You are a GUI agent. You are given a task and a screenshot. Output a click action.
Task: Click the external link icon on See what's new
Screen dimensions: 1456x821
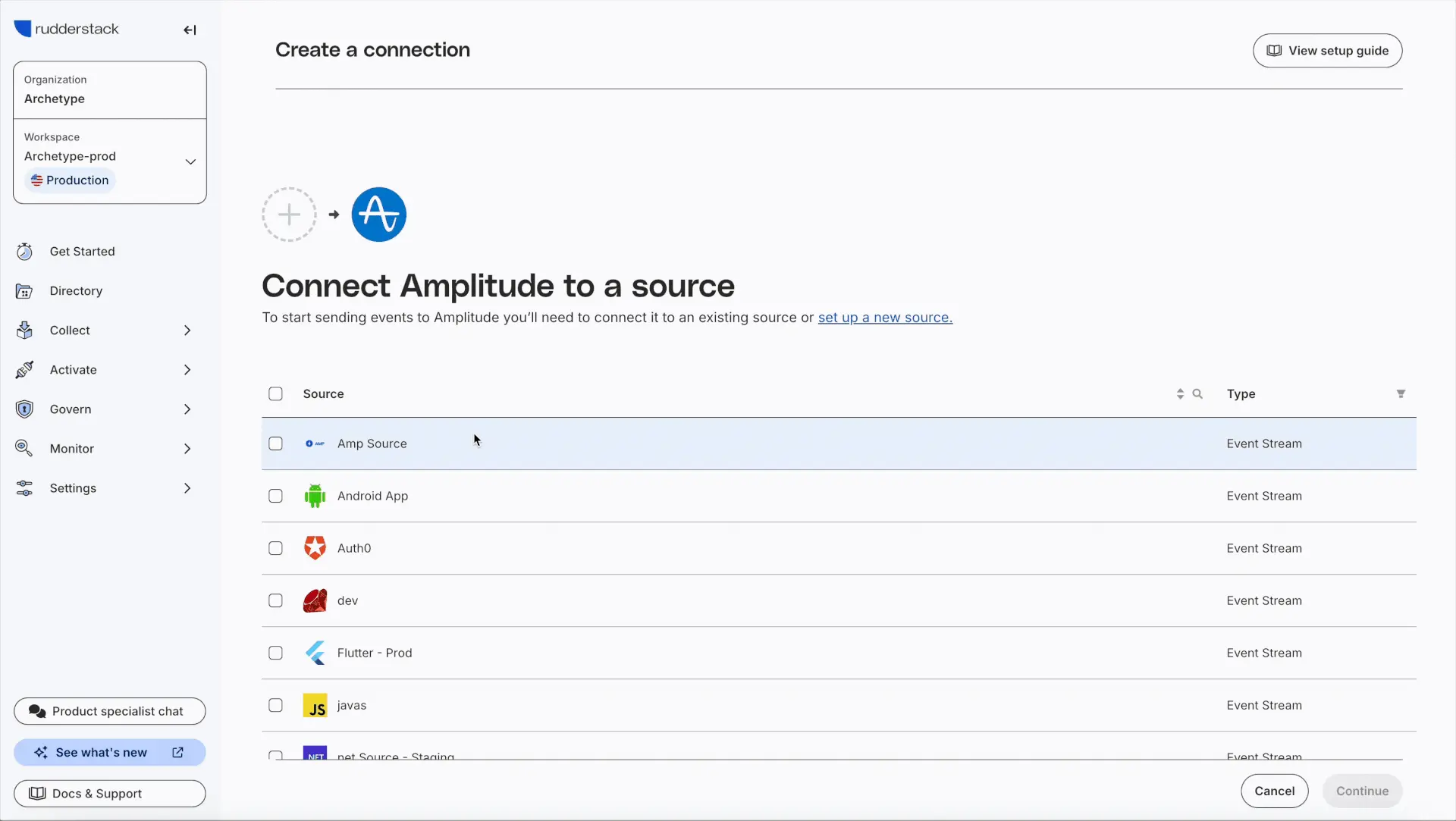(177, 752)
